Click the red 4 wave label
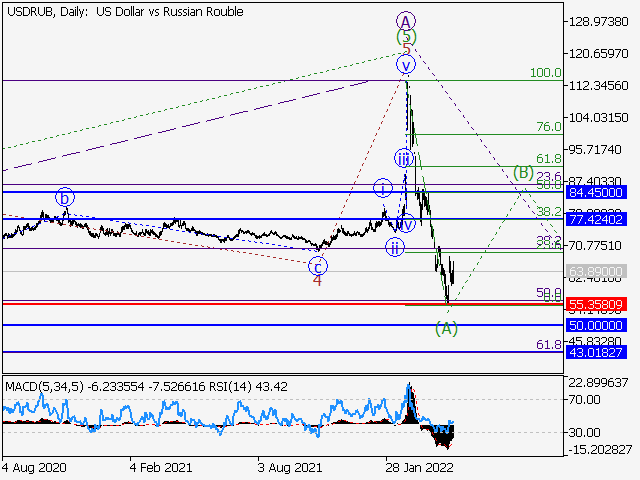Screen dimensions: 640x480 317,280
